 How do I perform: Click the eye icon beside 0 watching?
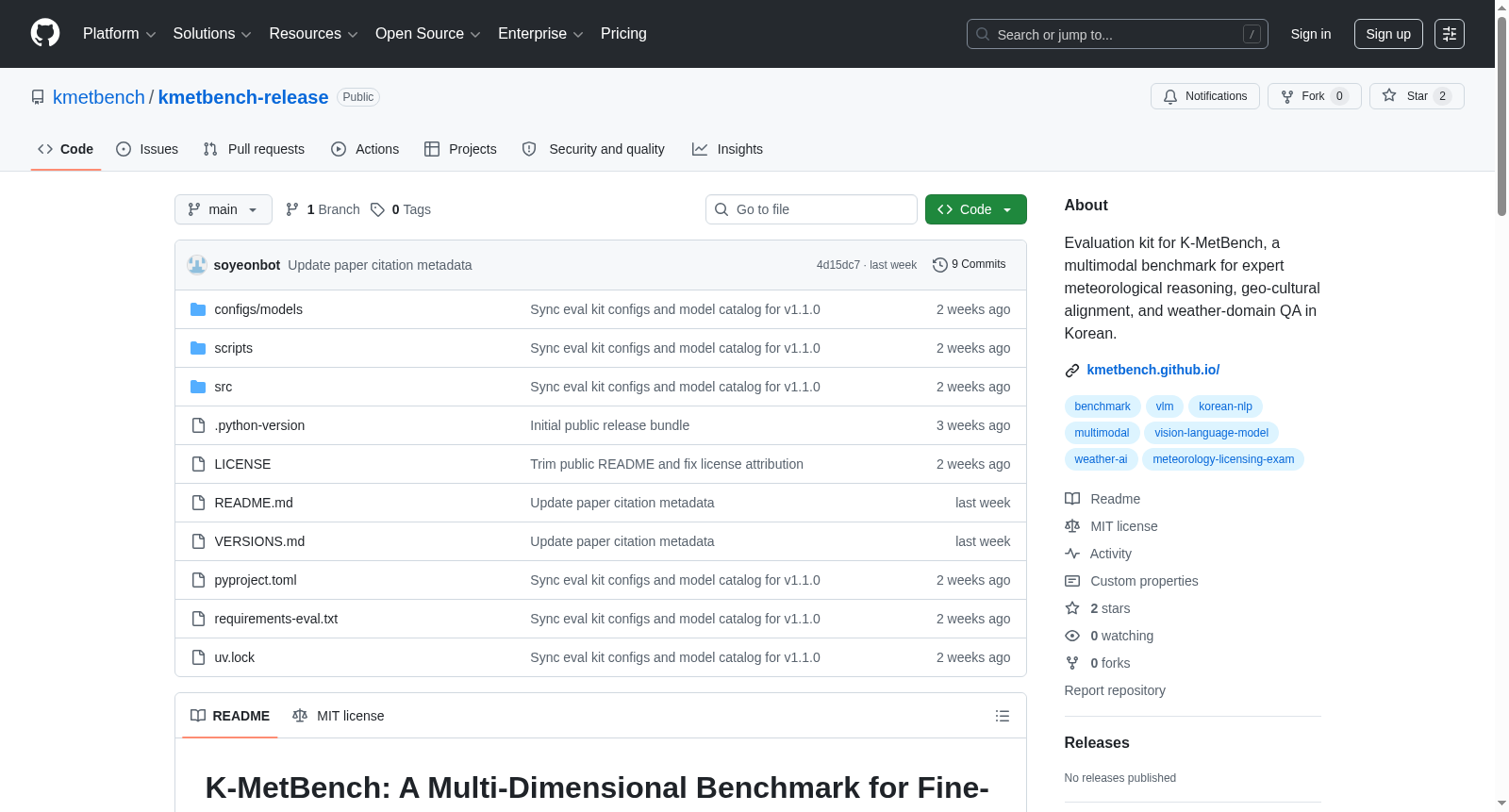(x=1072, y=636)
